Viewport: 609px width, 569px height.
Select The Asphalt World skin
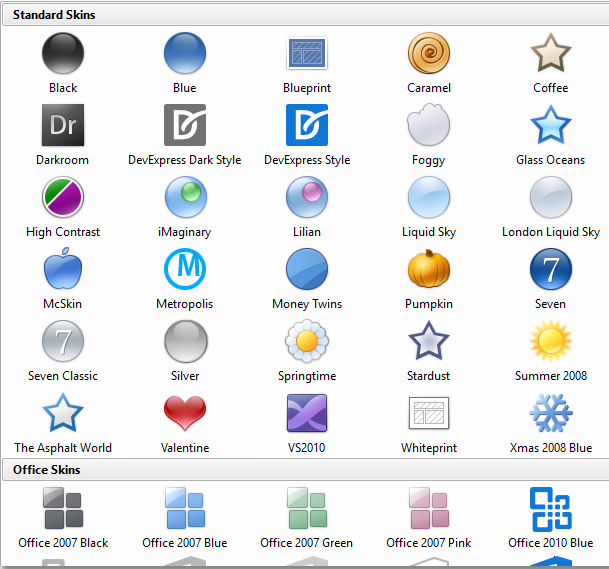pos(63,412)
